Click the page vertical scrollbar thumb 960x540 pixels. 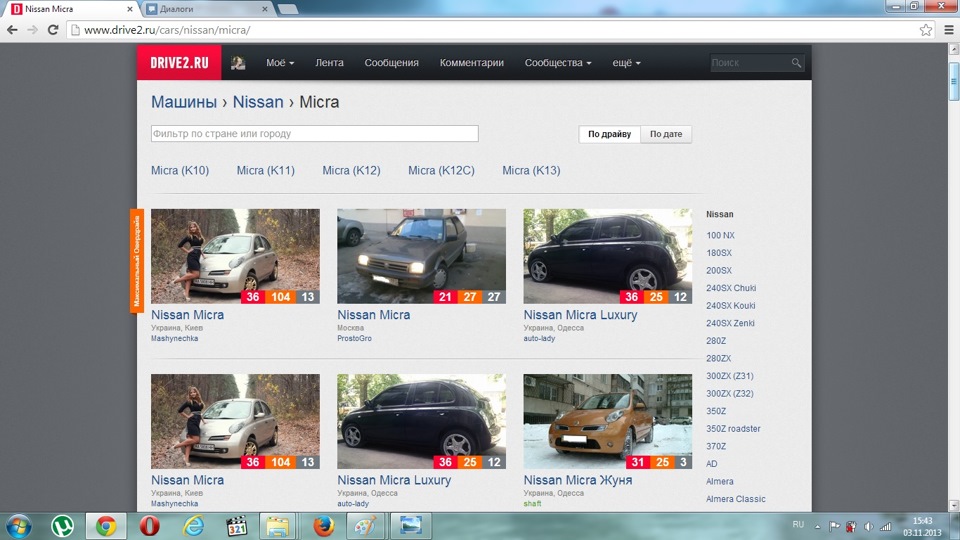953,81
